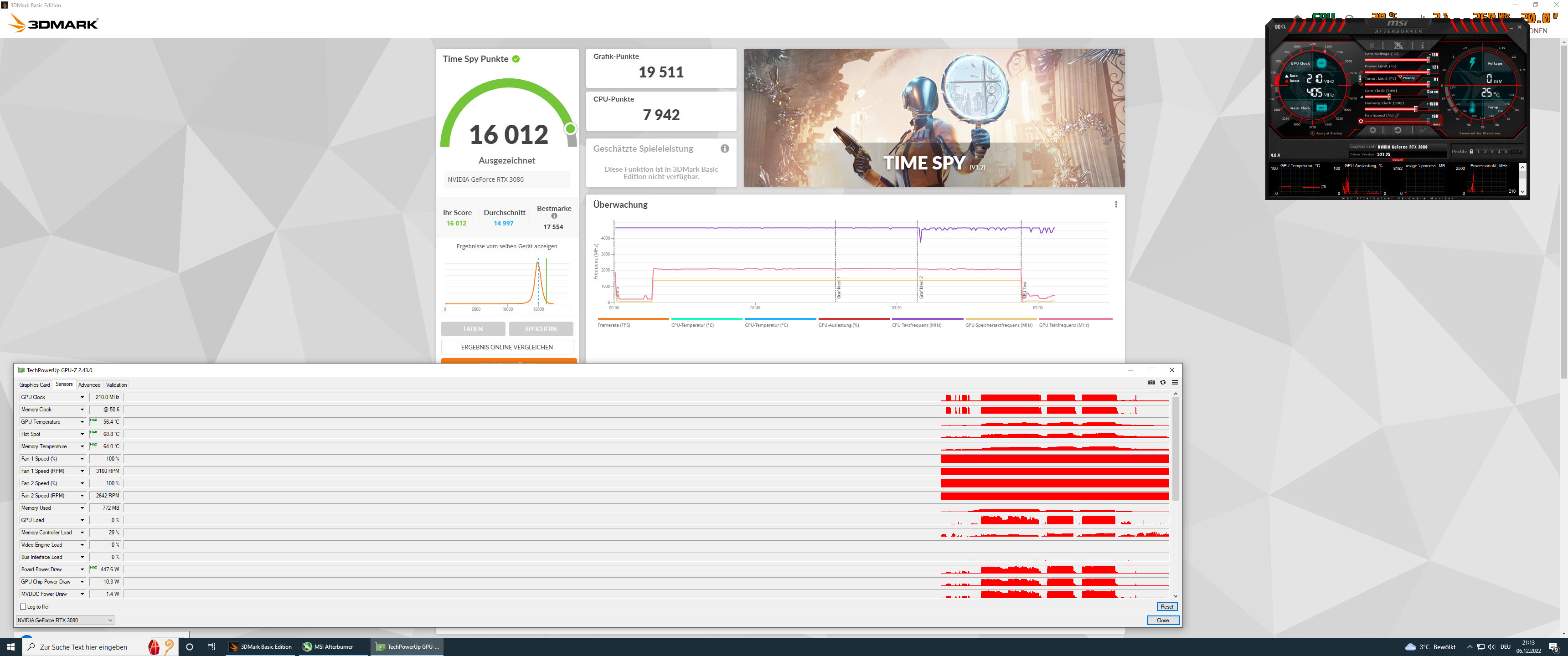Toggle fan speed Auto button
The height and width of the screenshot is (656, 1568).
tap(1437, 125)
